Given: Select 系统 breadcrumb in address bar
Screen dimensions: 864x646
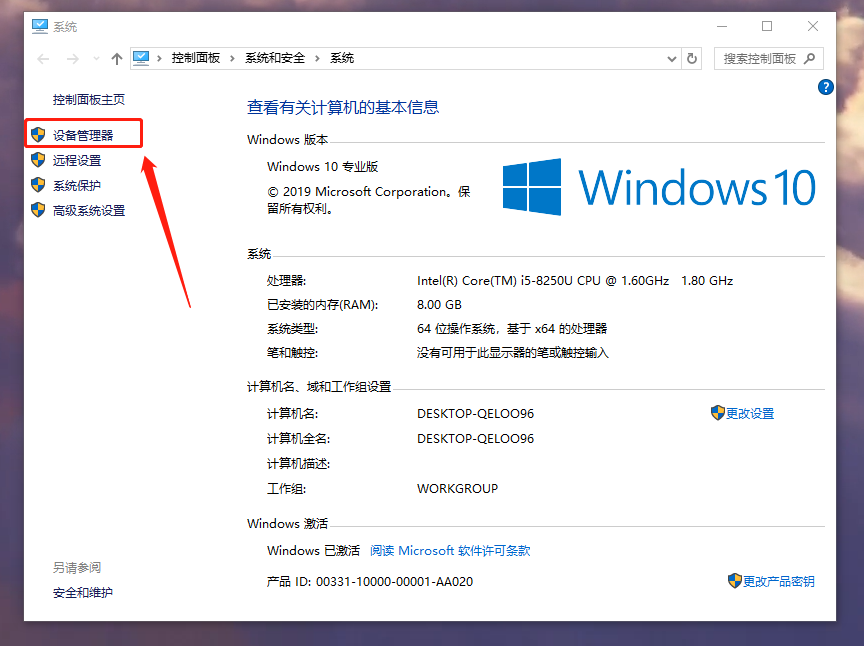Looking at the screenshot, I should tap(342, 58).
